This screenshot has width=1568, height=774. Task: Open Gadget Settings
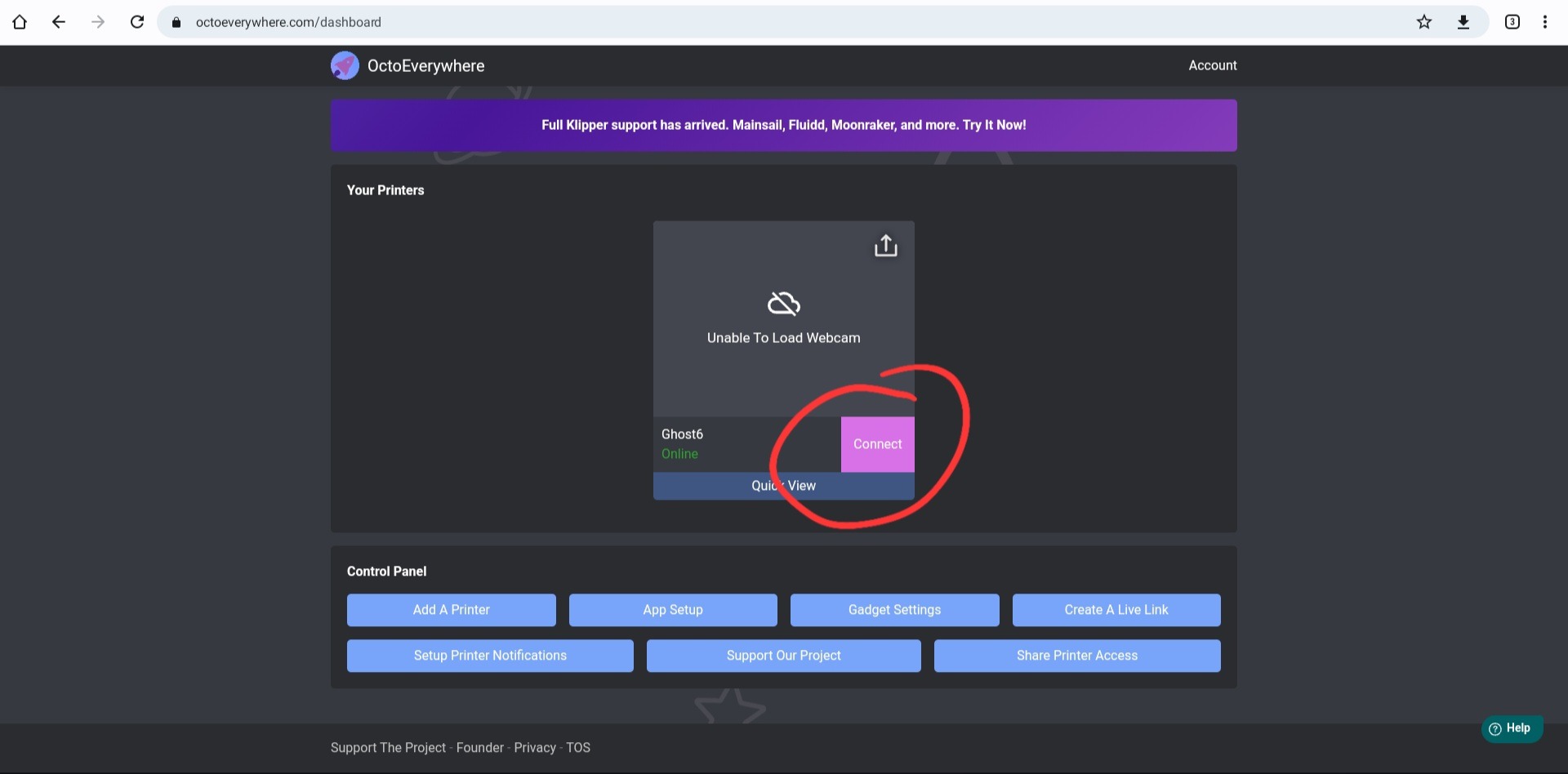coord(895,610)
